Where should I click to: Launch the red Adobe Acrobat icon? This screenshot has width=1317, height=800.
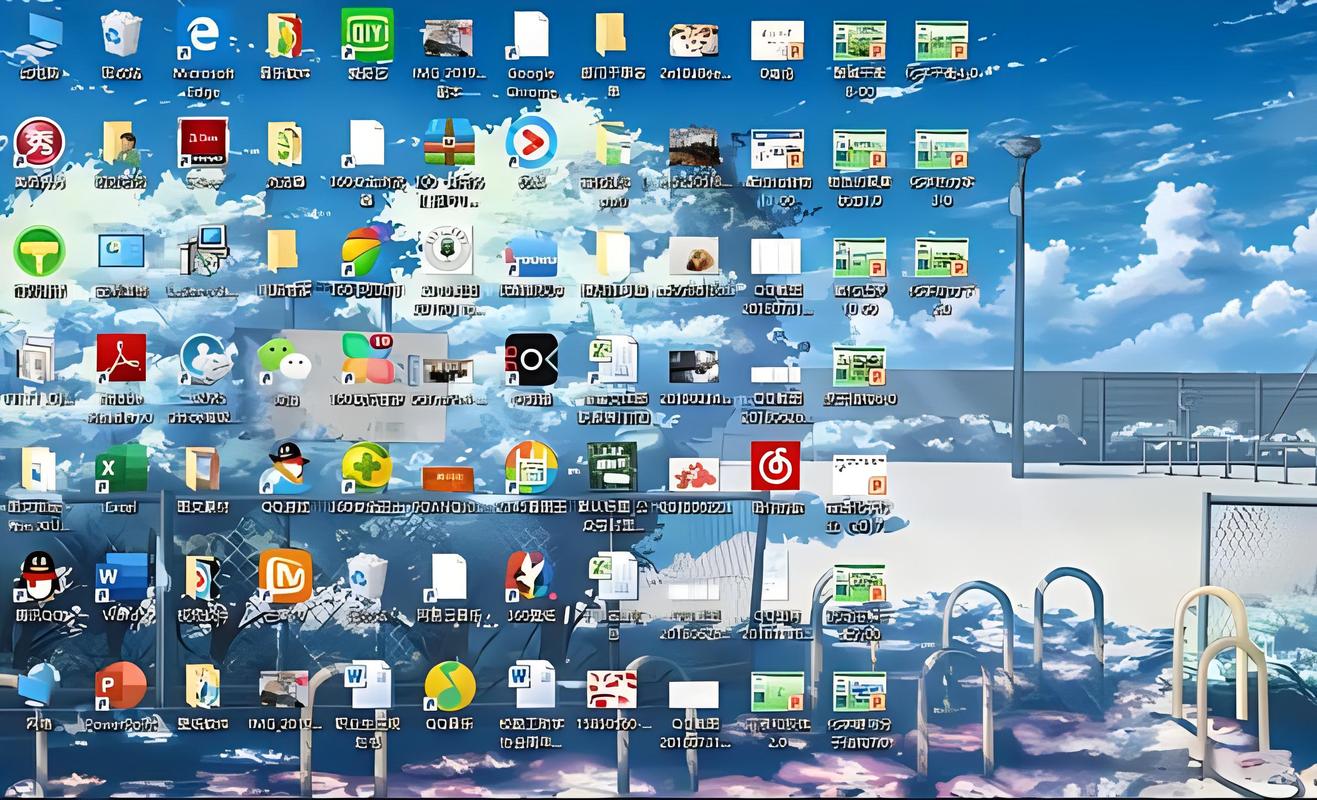pyautogui.click(x=121, y=358)
